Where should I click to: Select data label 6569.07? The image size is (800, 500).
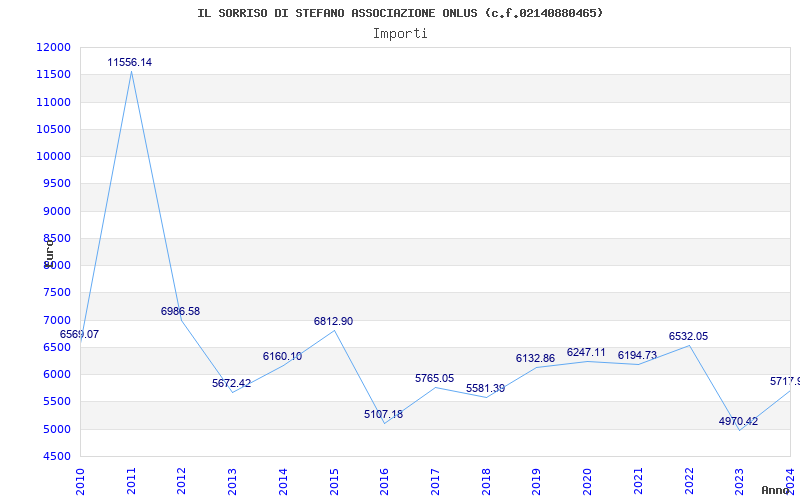pos(80,335)
